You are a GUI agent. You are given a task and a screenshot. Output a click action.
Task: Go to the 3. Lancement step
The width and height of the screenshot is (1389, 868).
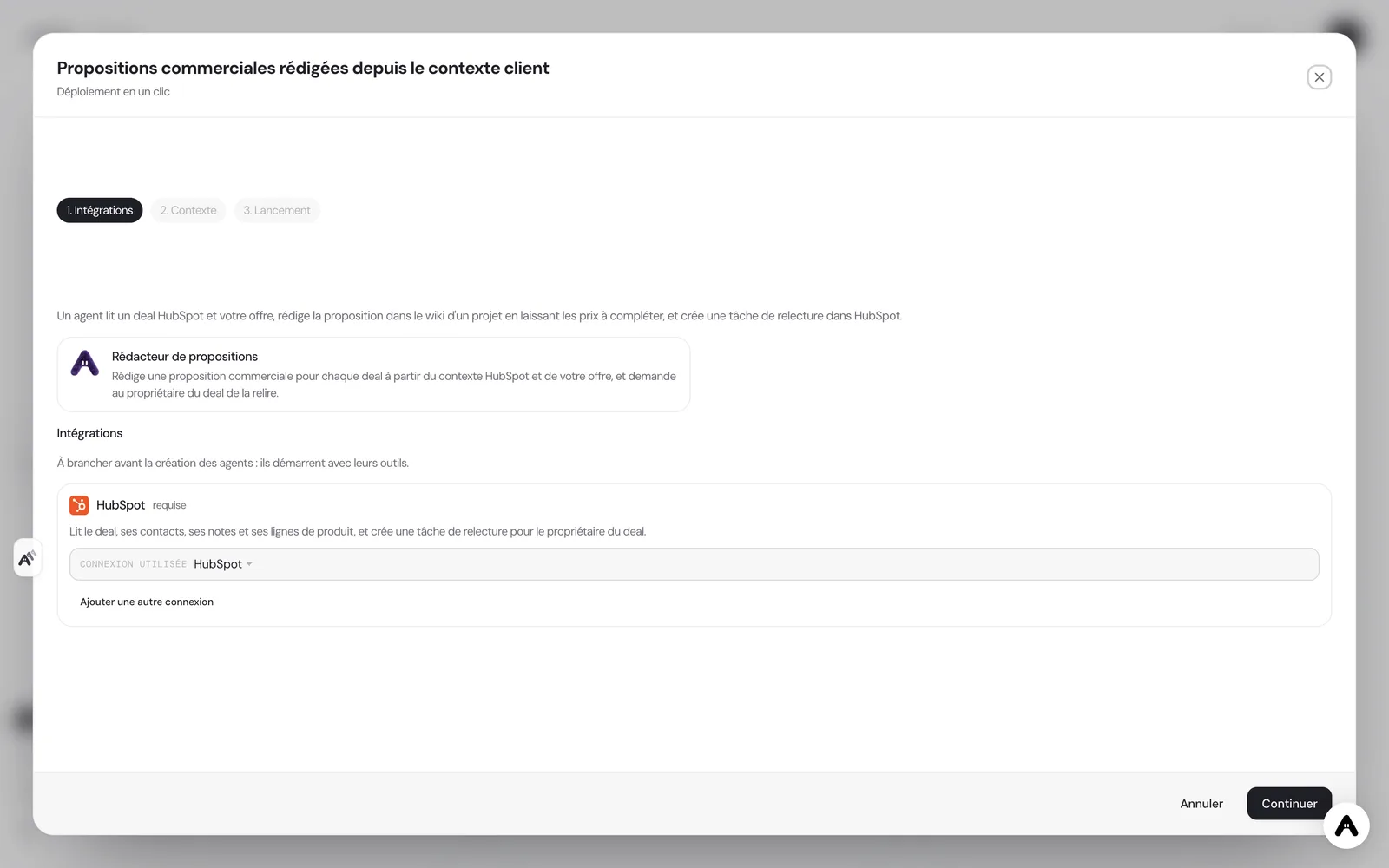click(x=277, y=210)
